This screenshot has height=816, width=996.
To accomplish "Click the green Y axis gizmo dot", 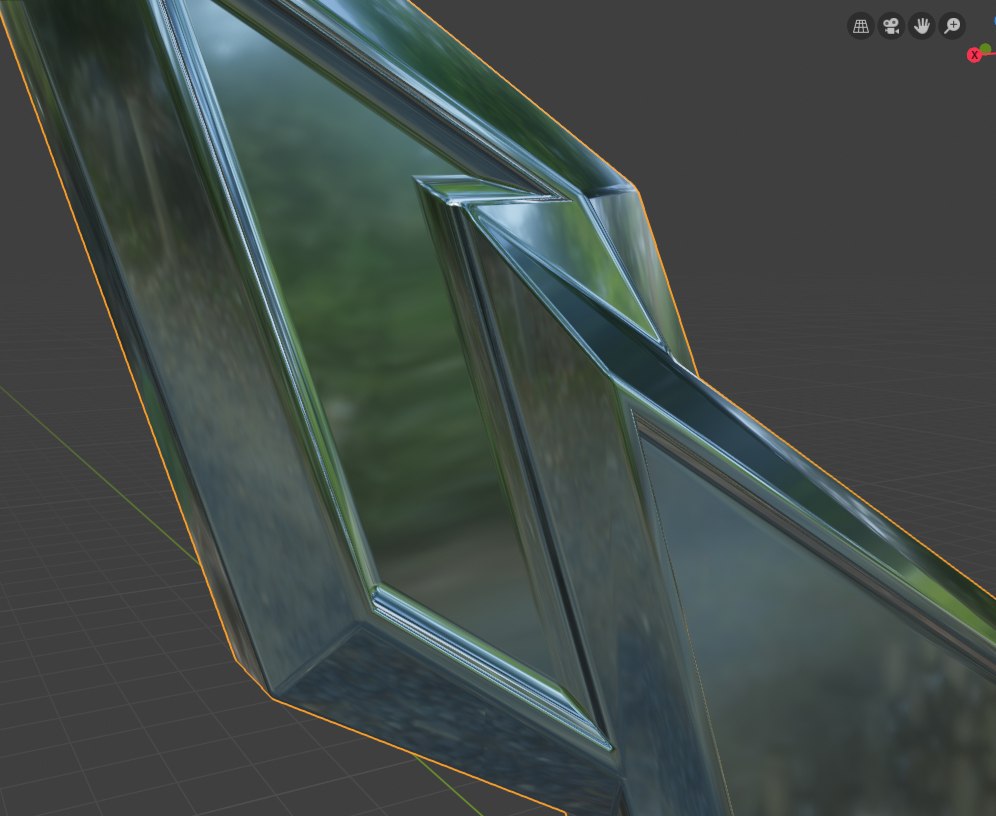I will click(x=985, y=48).
